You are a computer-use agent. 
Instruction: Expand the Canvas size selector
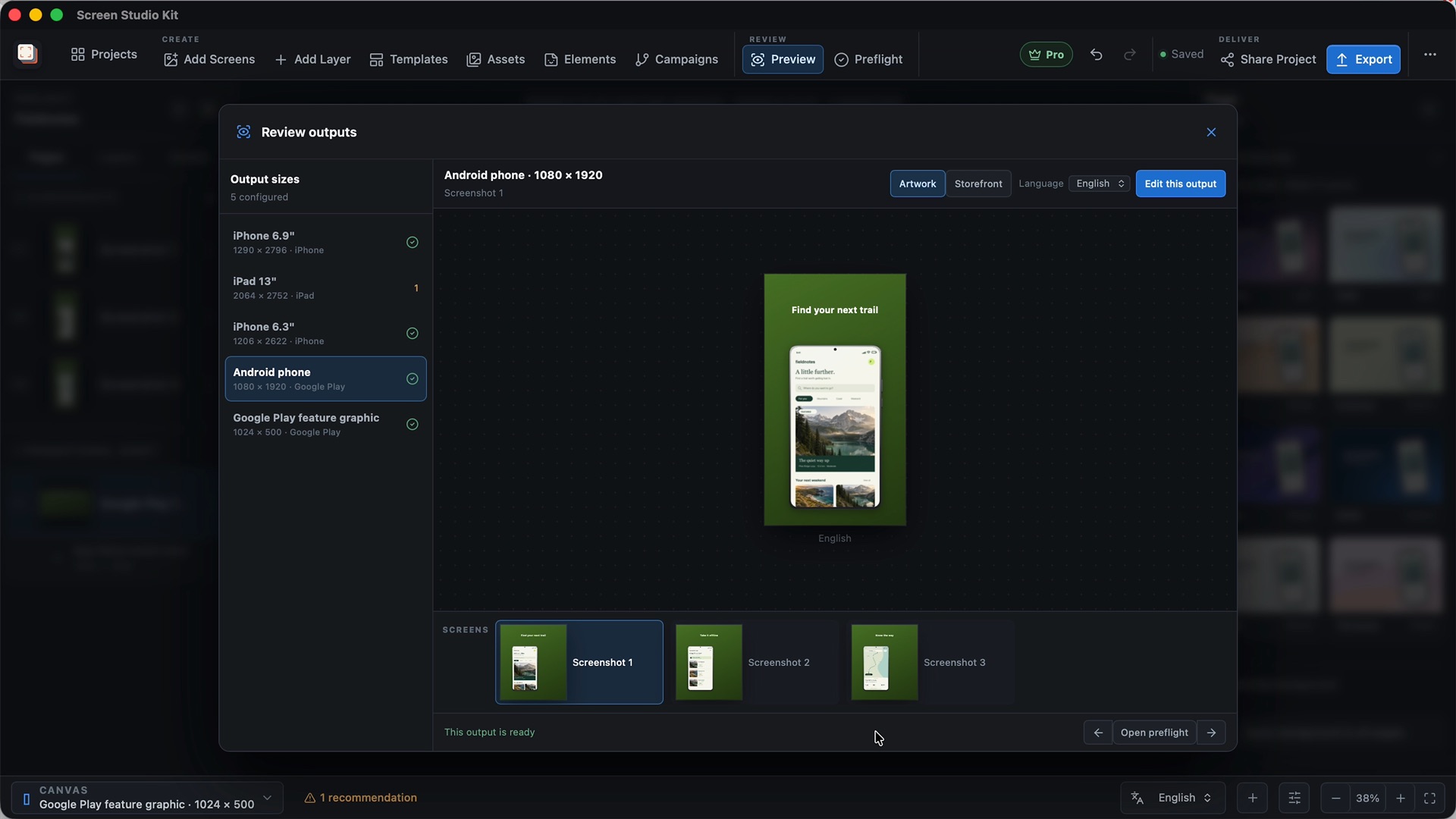coord(147,798)
